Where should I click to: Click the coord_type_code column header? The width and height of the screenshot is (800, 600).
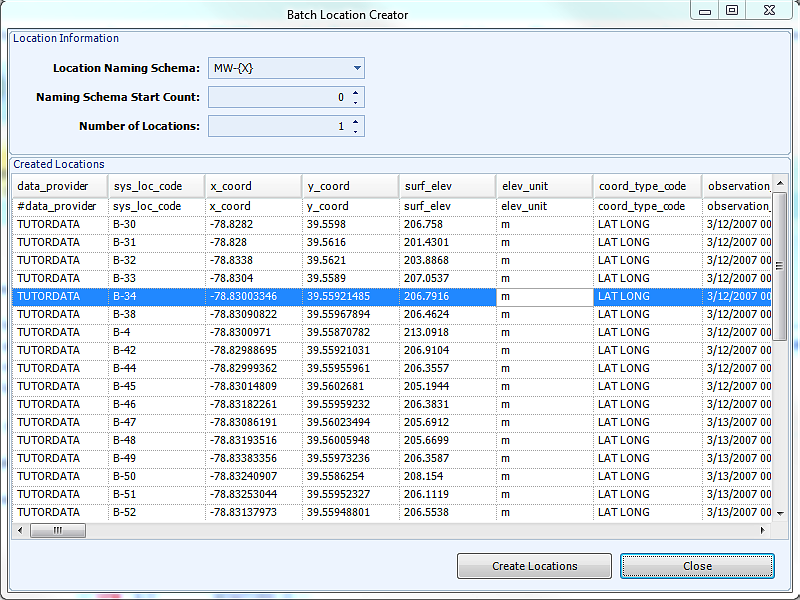645,186
